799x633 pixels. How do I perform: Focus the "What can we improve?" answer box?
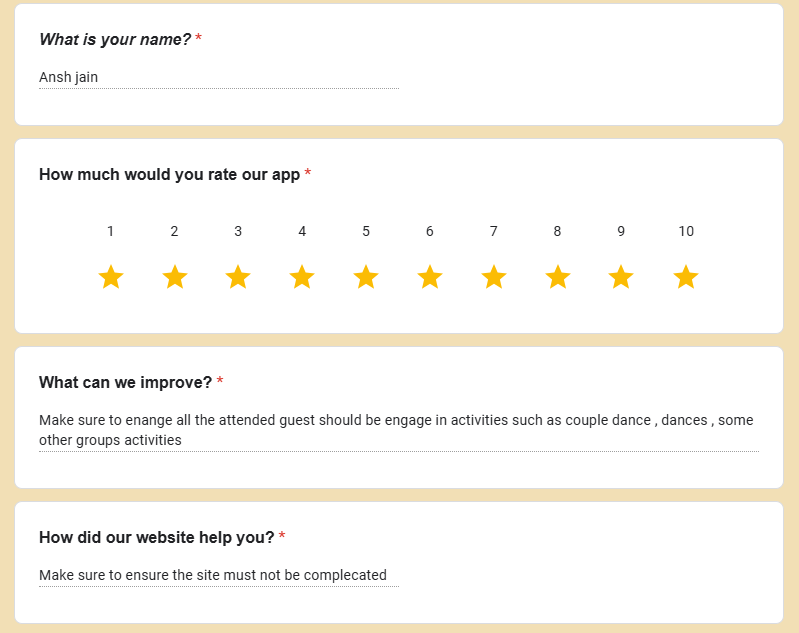click(398, 430)
